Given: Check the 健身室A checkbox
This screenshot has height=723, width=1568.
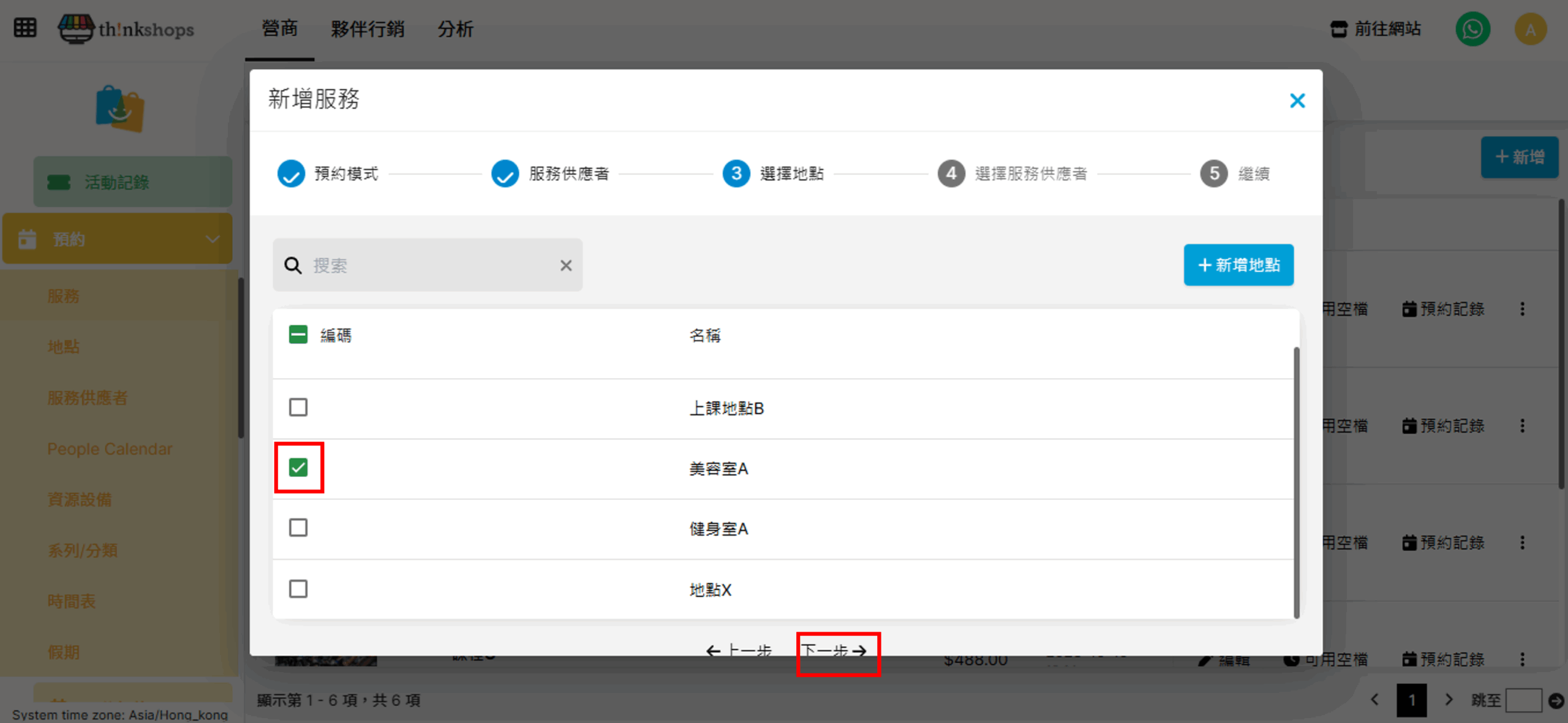Looking at the screenshot, I should pos(298,528).
